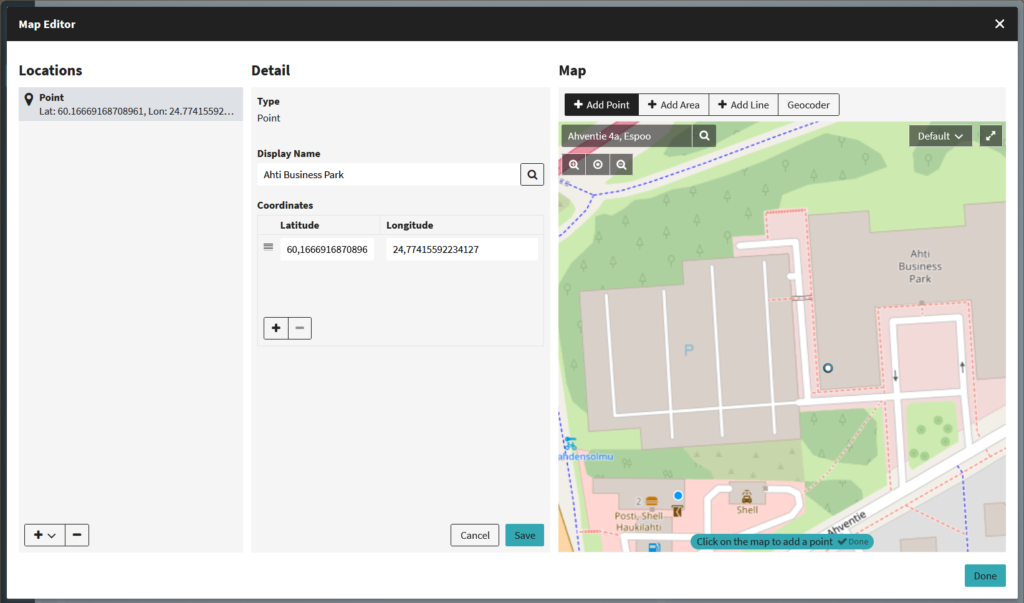Select the Add Point tool
Viewport: 1024px width, 603px height.
[x=601, y=105]
